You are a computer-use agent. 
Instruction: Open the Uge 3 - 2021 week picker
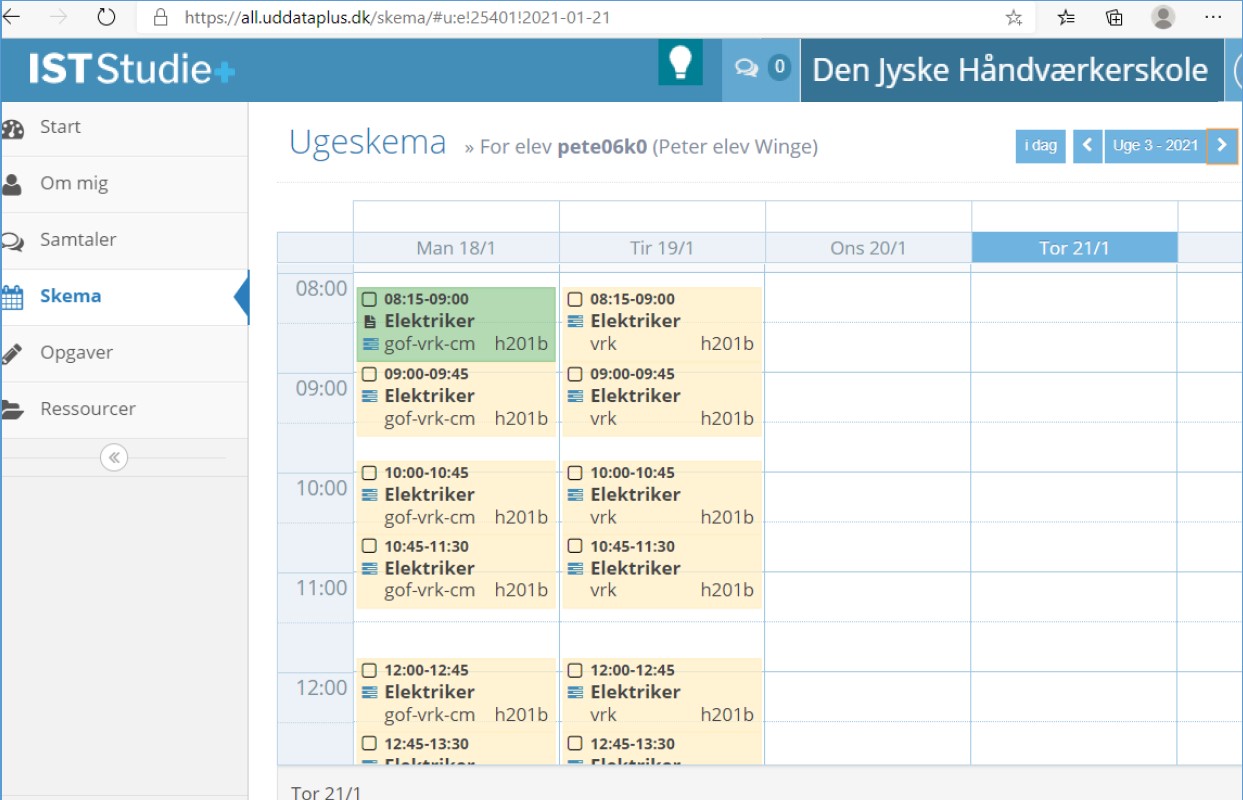pos(1155,146)
